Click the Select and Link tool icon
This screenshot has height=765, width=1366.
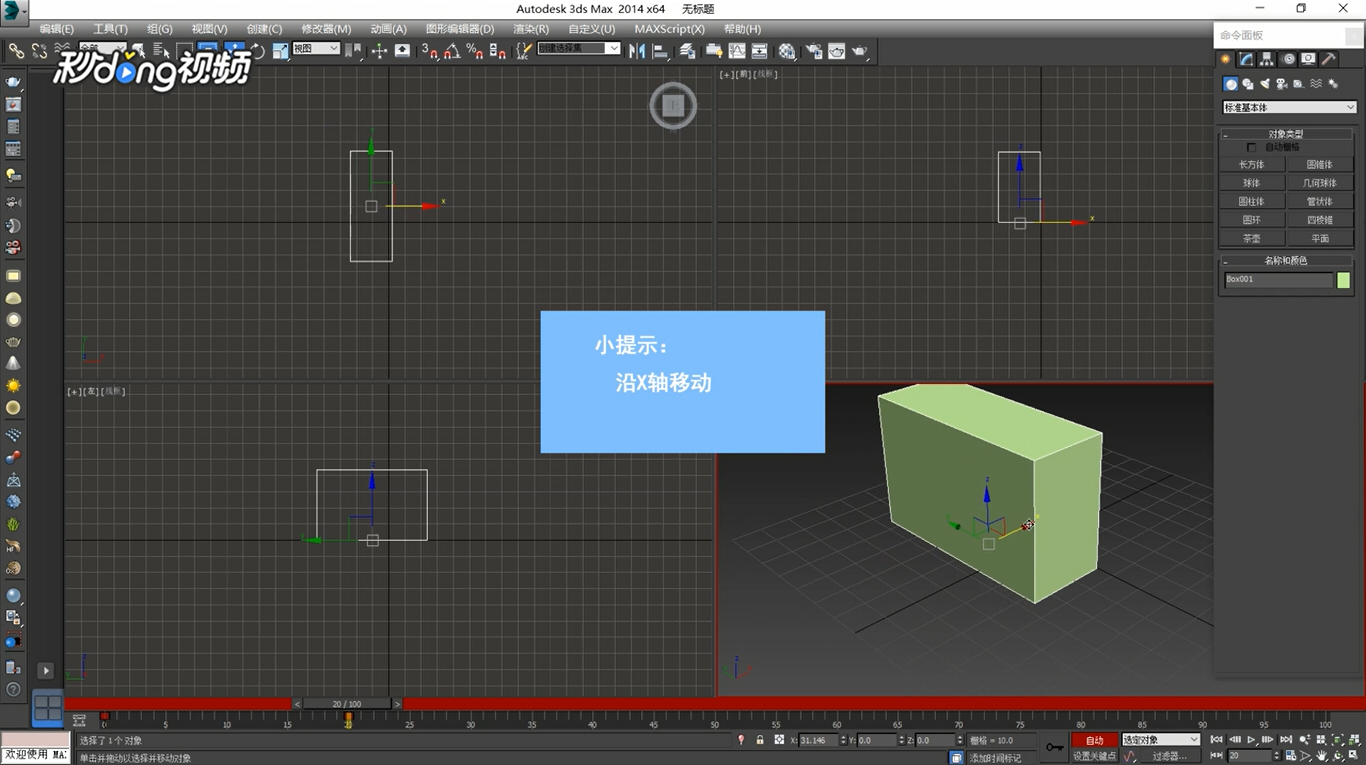pos(17,50)
